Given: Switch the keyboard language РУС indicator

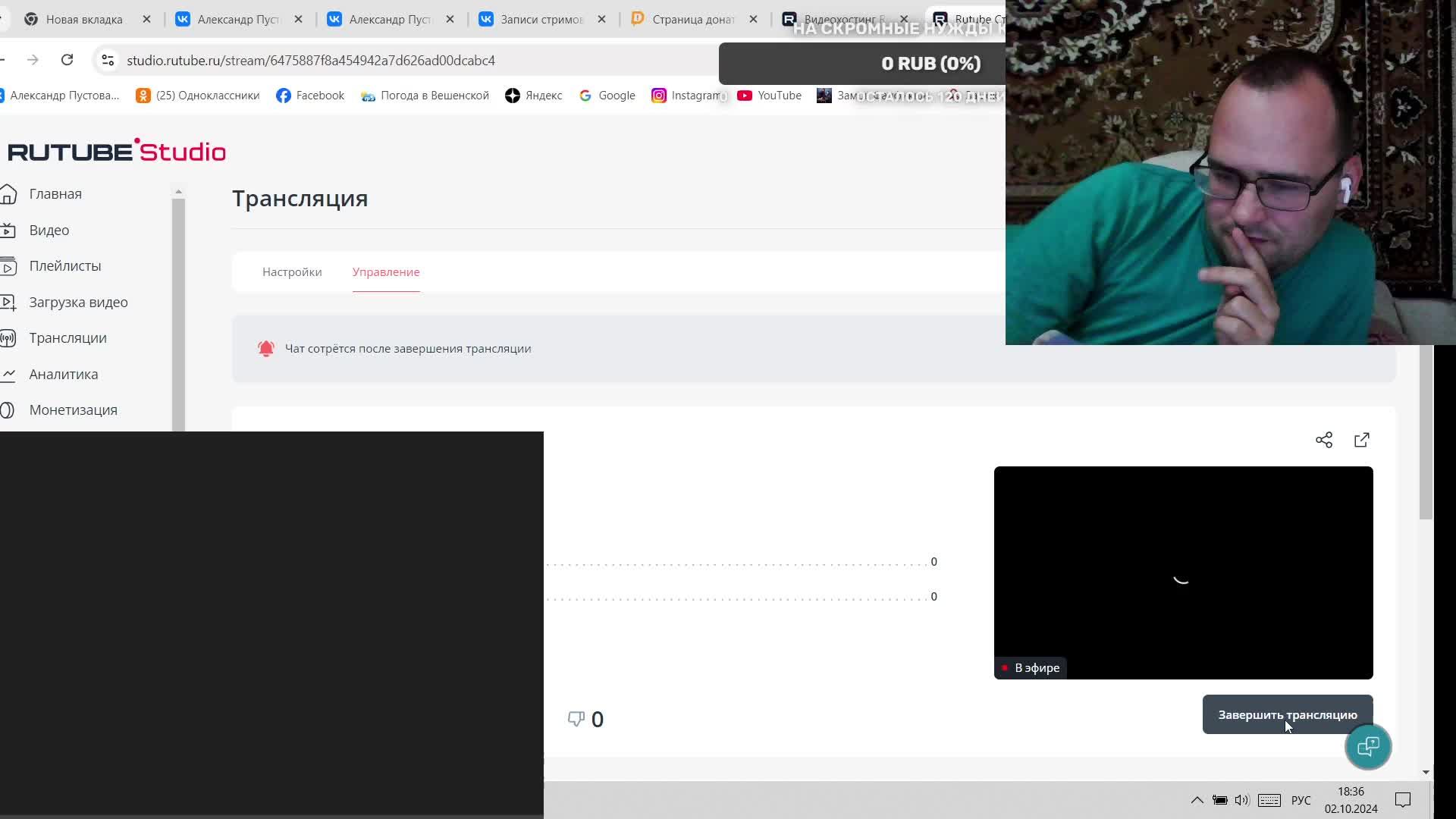Looking at the screenshot, I should point(1301,800).
